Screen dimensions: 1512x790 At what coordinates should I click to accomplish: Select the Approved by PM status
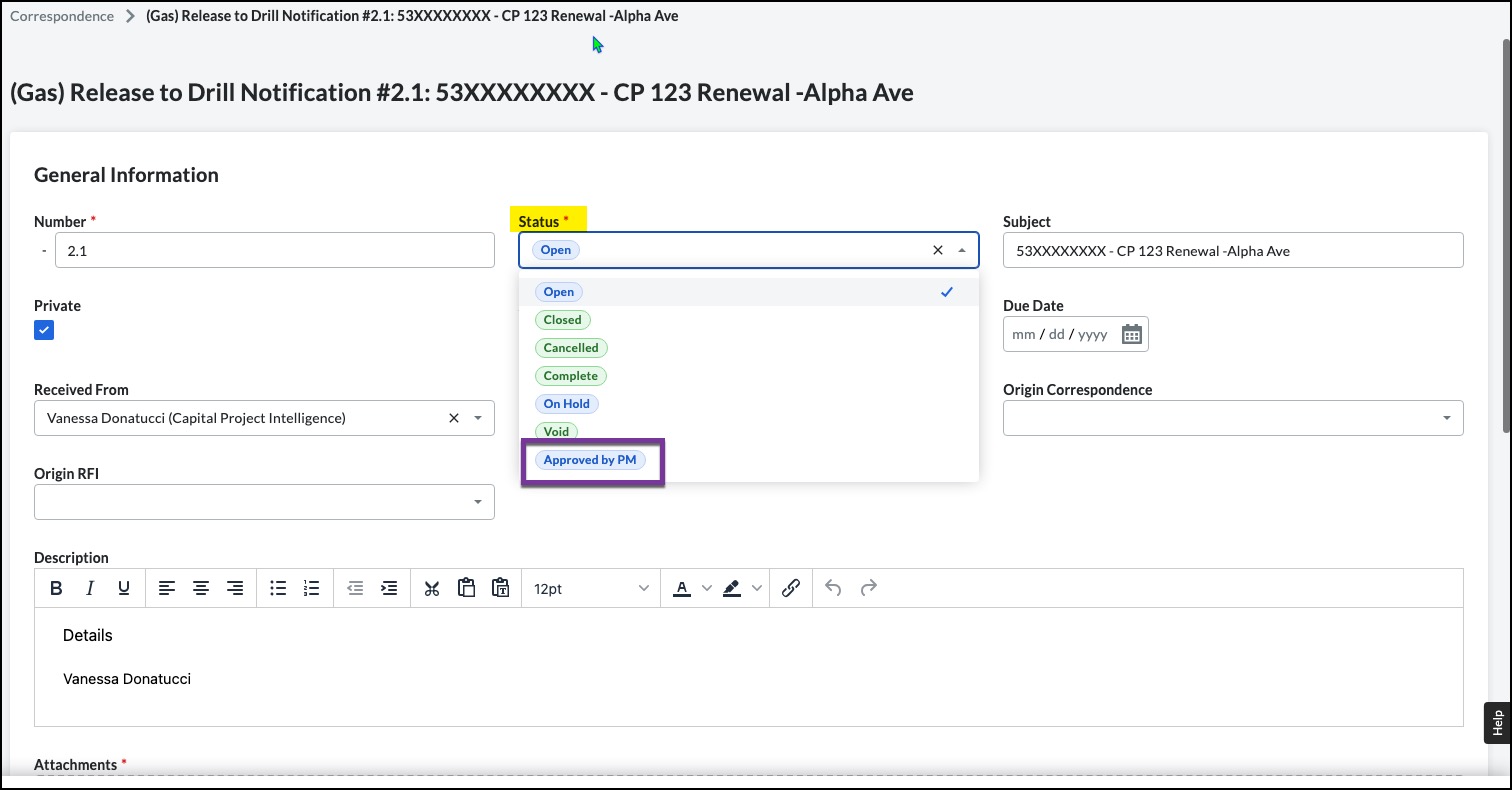click(590, 460)
